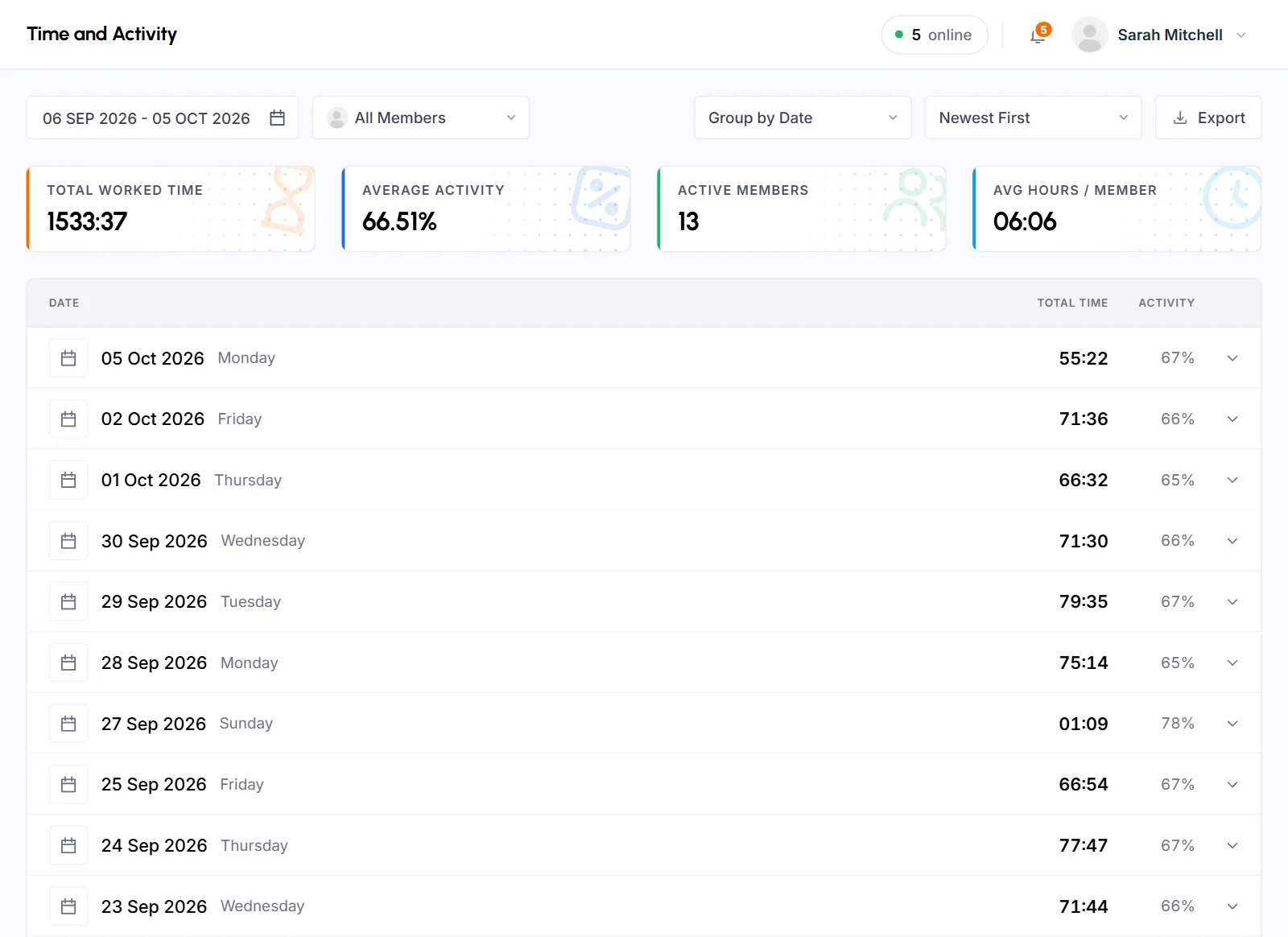This screenshot has width=1288, height=937.
Task: Click the 5 online status pill
Action: 935,35
